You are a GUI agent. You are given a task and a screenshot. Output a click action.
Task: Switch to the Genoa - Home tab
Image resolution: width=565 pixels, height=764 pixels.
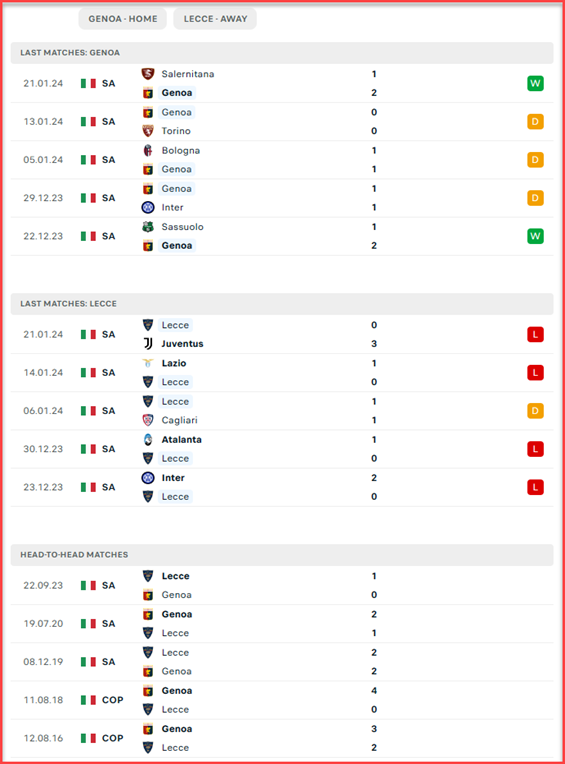[x=123, y=19]
